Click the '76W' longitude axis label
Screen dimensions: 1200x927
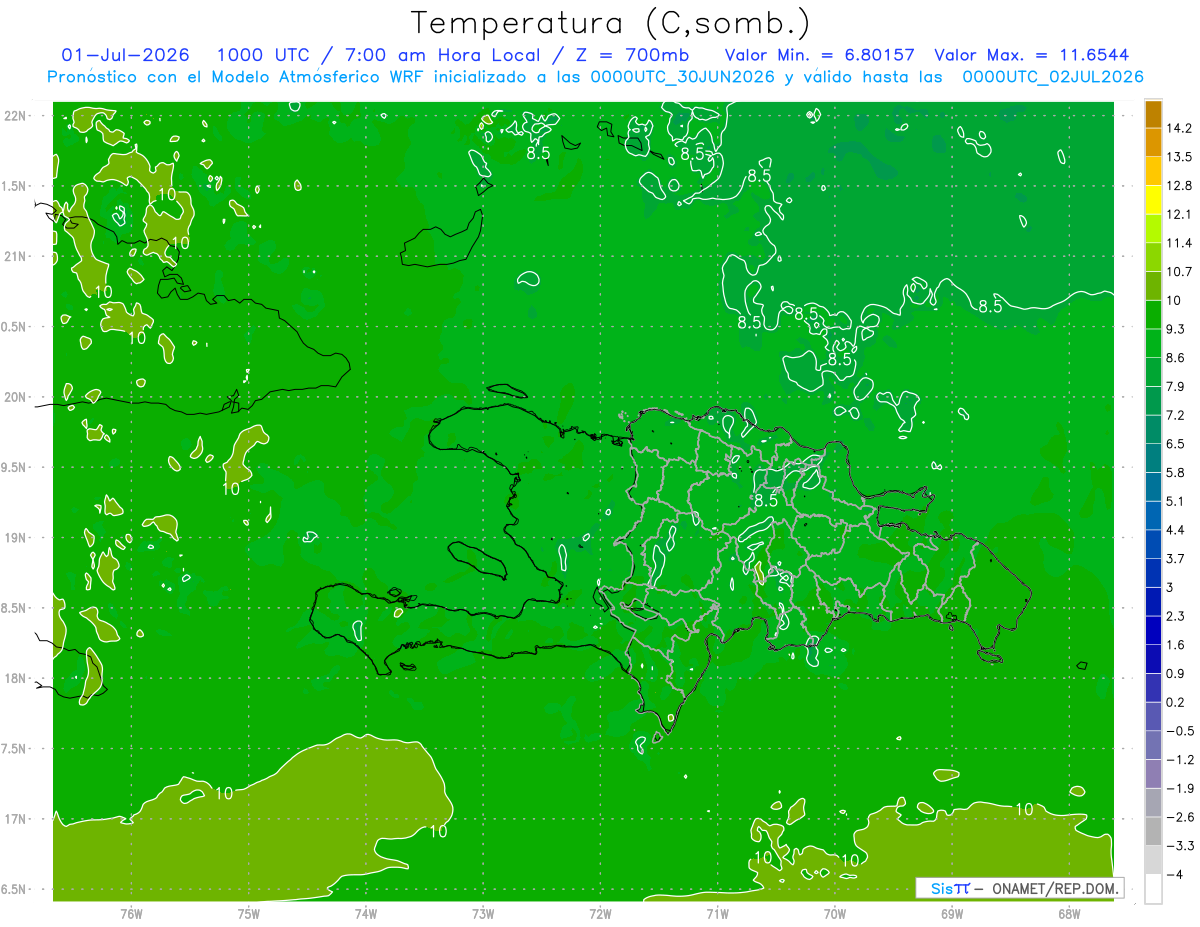[131, 913]
